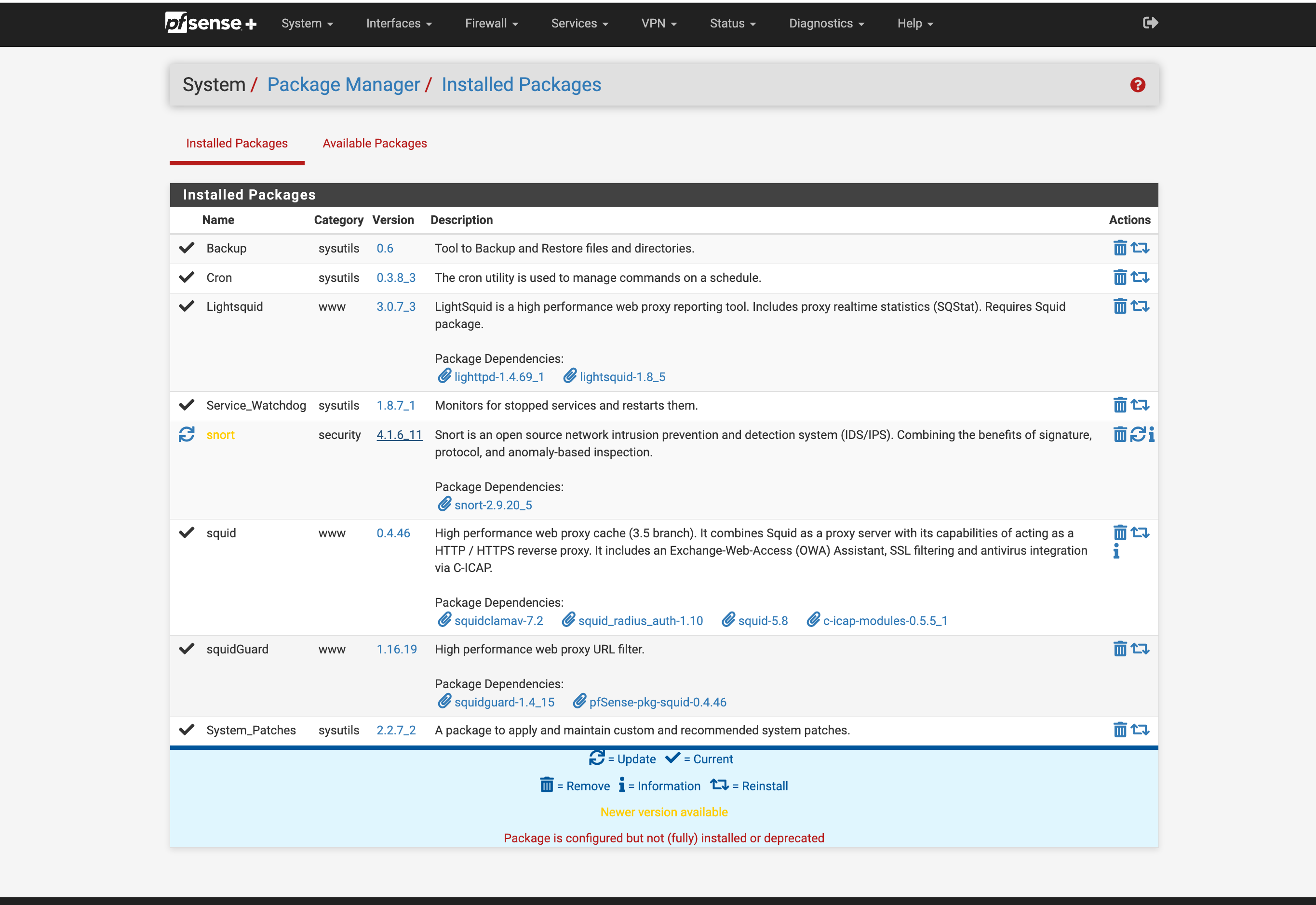
Task: Click the paperclip icon beside snort-2.9.20_5
Action: point(444,505)
